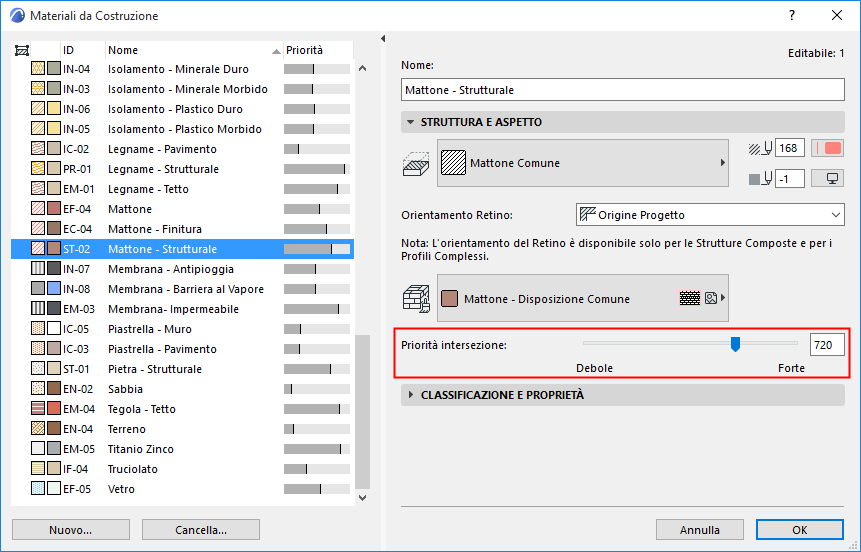861x552 pixels.
Task: Click the brick texture preview icon in surface button
Action: pyautogui.click(x=690, y=298)
